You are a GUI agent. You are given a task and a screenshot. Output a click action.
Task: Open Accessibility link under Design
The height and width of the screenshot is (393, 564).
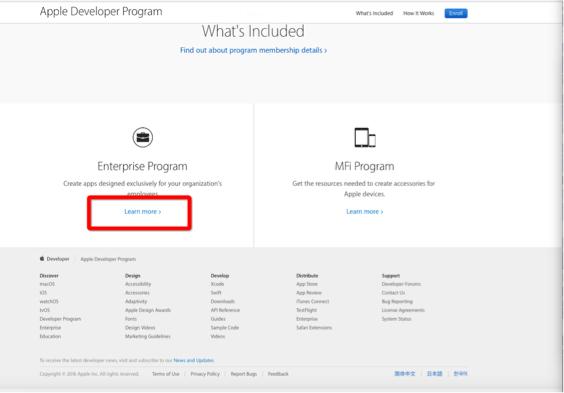[138, 284]
